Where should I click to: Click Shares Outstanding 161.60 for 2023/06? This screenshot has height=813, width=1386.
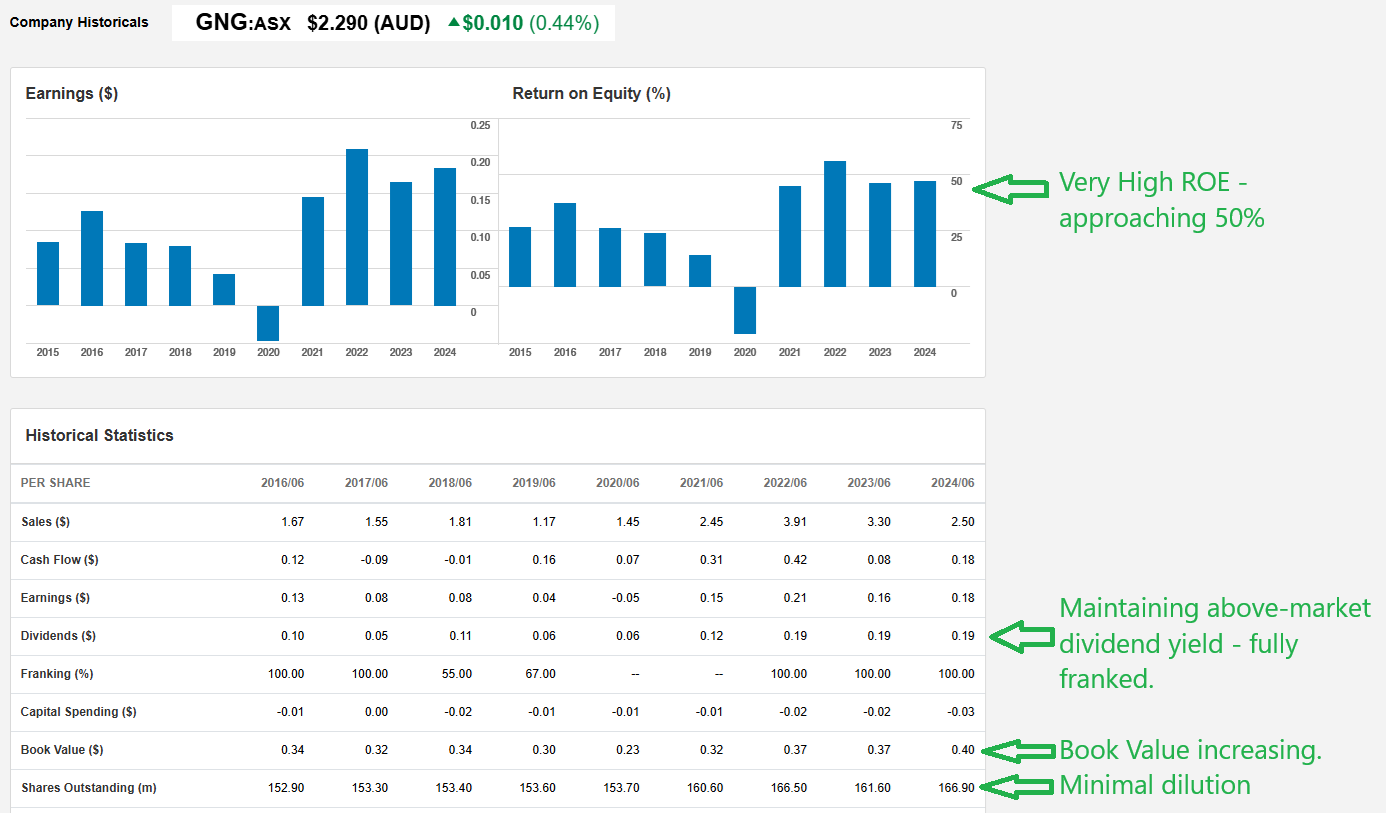click(873, 788)
